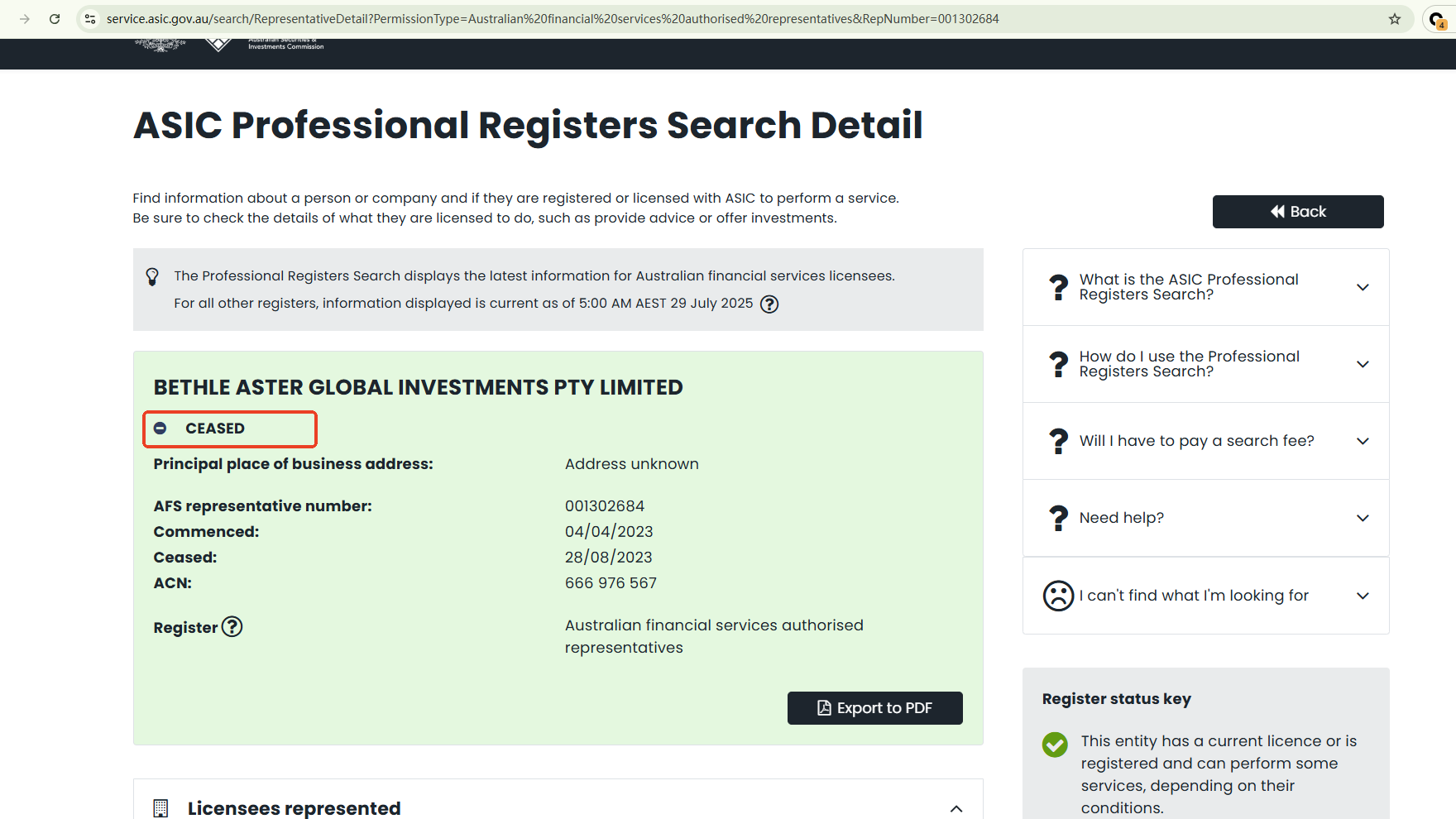
Task: Click the browser extension icon with badge
Action: click(x=1437, y=20)
